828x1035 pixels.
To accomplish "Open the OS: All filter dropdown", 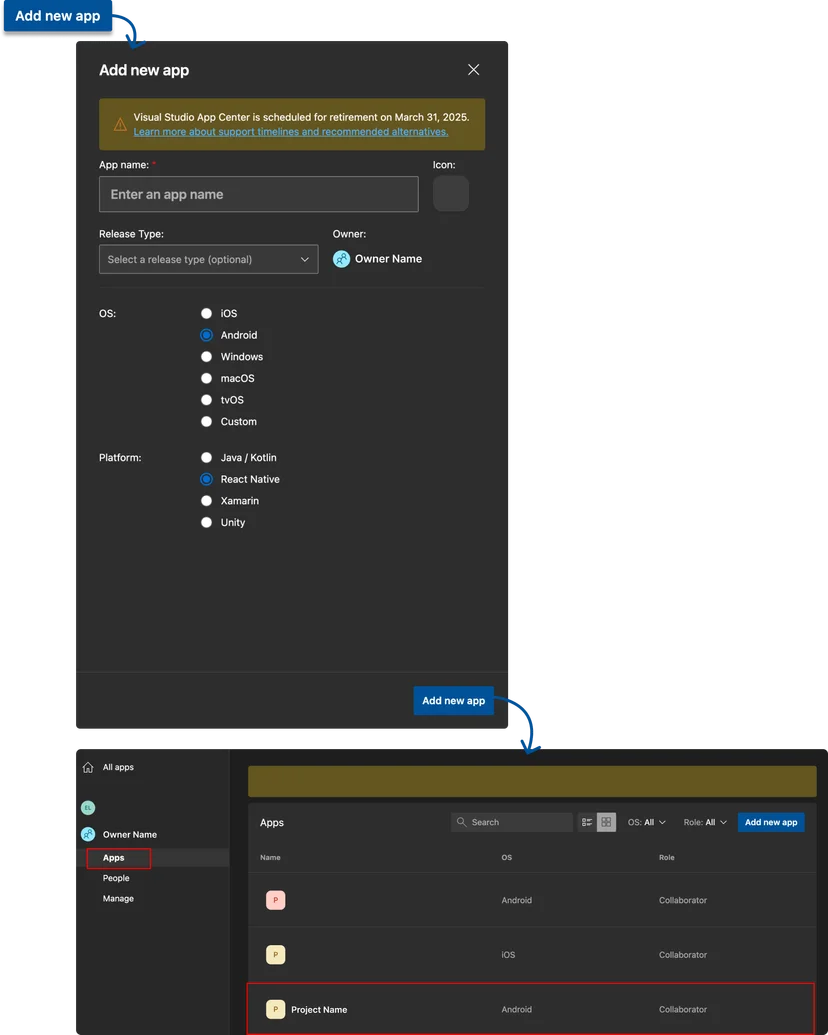I will 646,822.
